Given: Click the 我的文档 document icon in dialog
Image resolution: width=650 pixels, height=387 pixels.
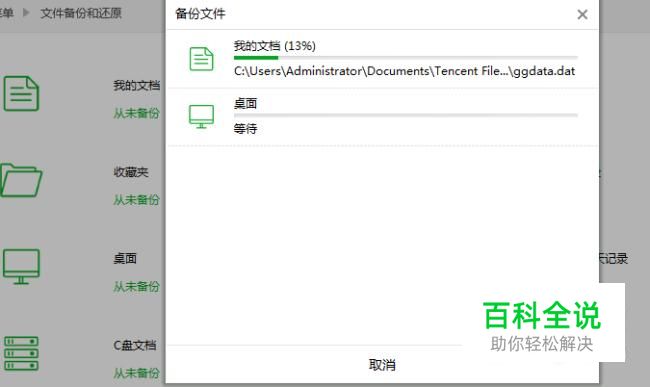Looking at the screenshot, I should point(201,59).
